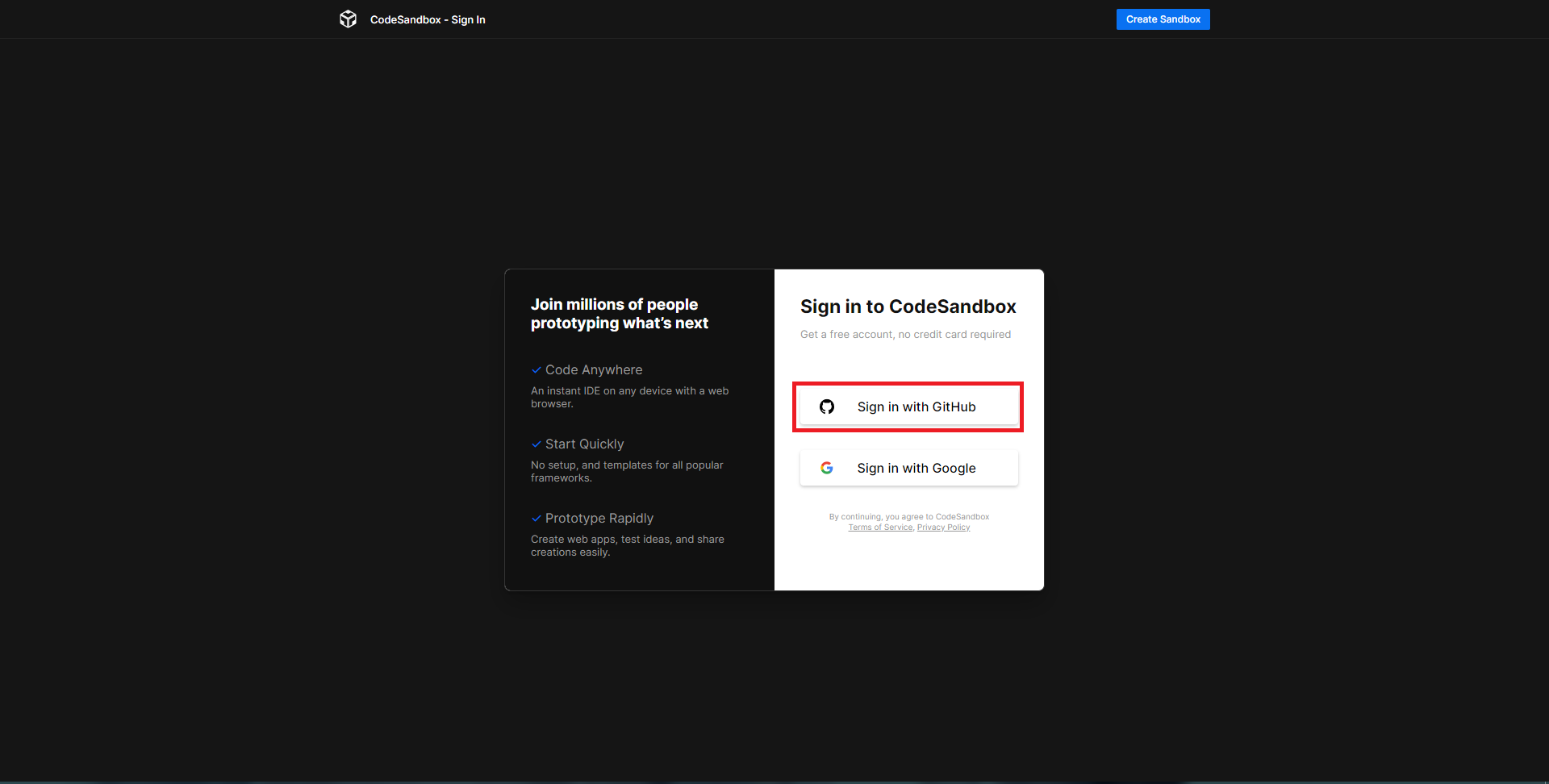Screen dimensions: 1549x784
Task: Click the Create Sandbox button
Action: [x=1163, y=19]
